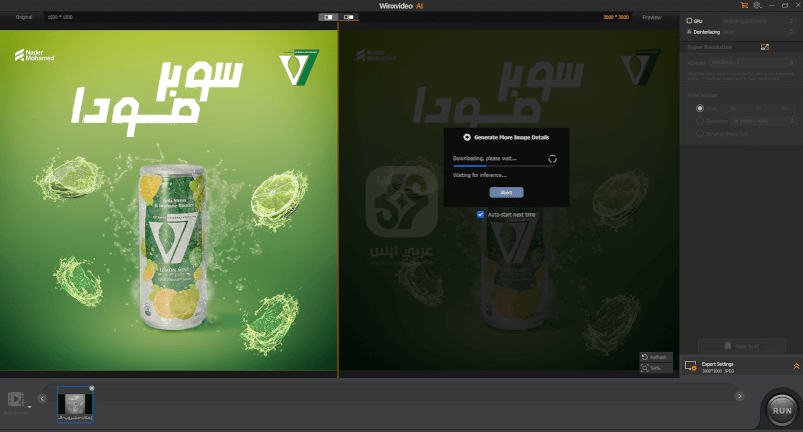Open the GPU selection dropdown
Screen dimensions: 803x432
tap(758, 21)
